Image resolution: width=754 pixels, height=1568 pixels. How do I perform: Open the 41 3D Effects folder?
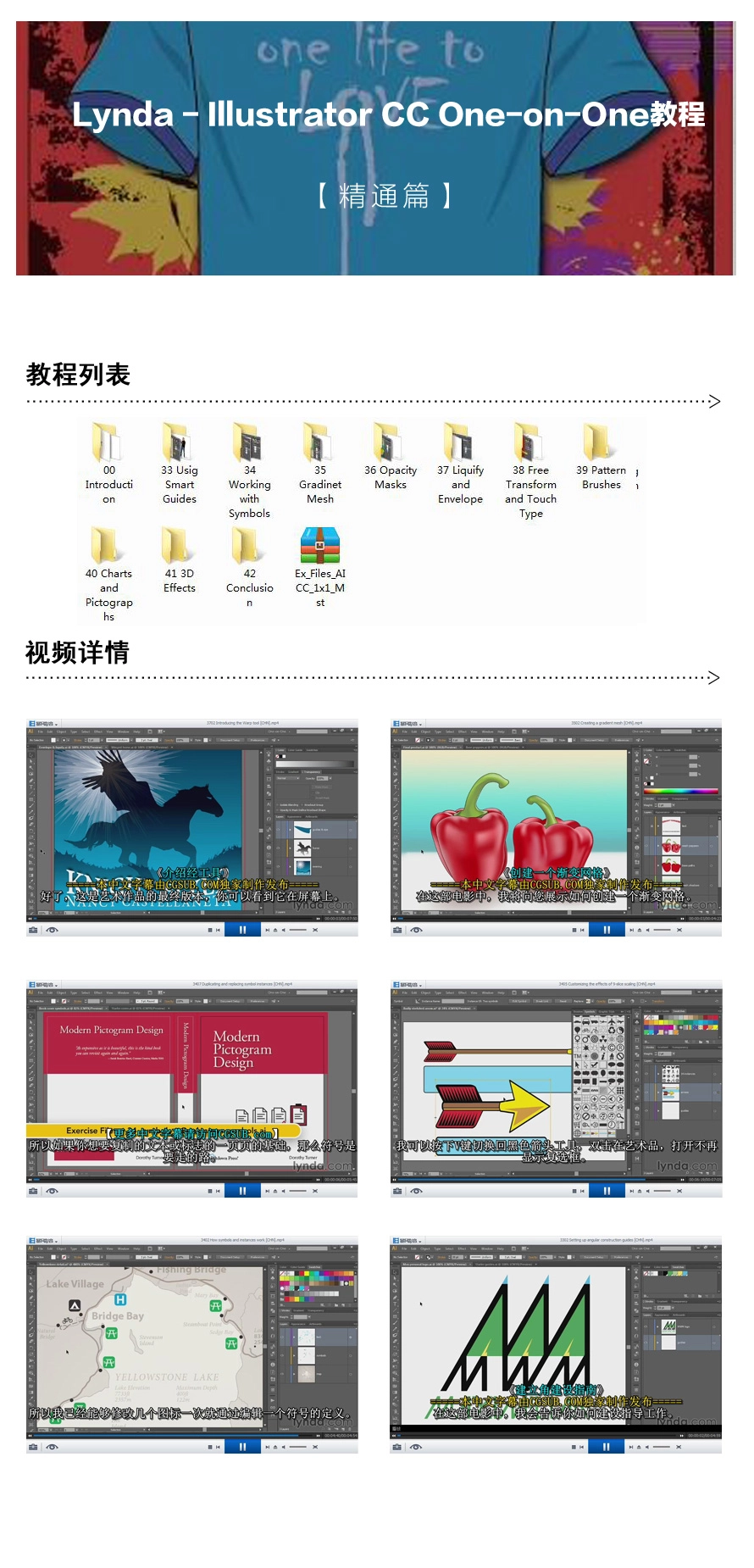(179, 559)
